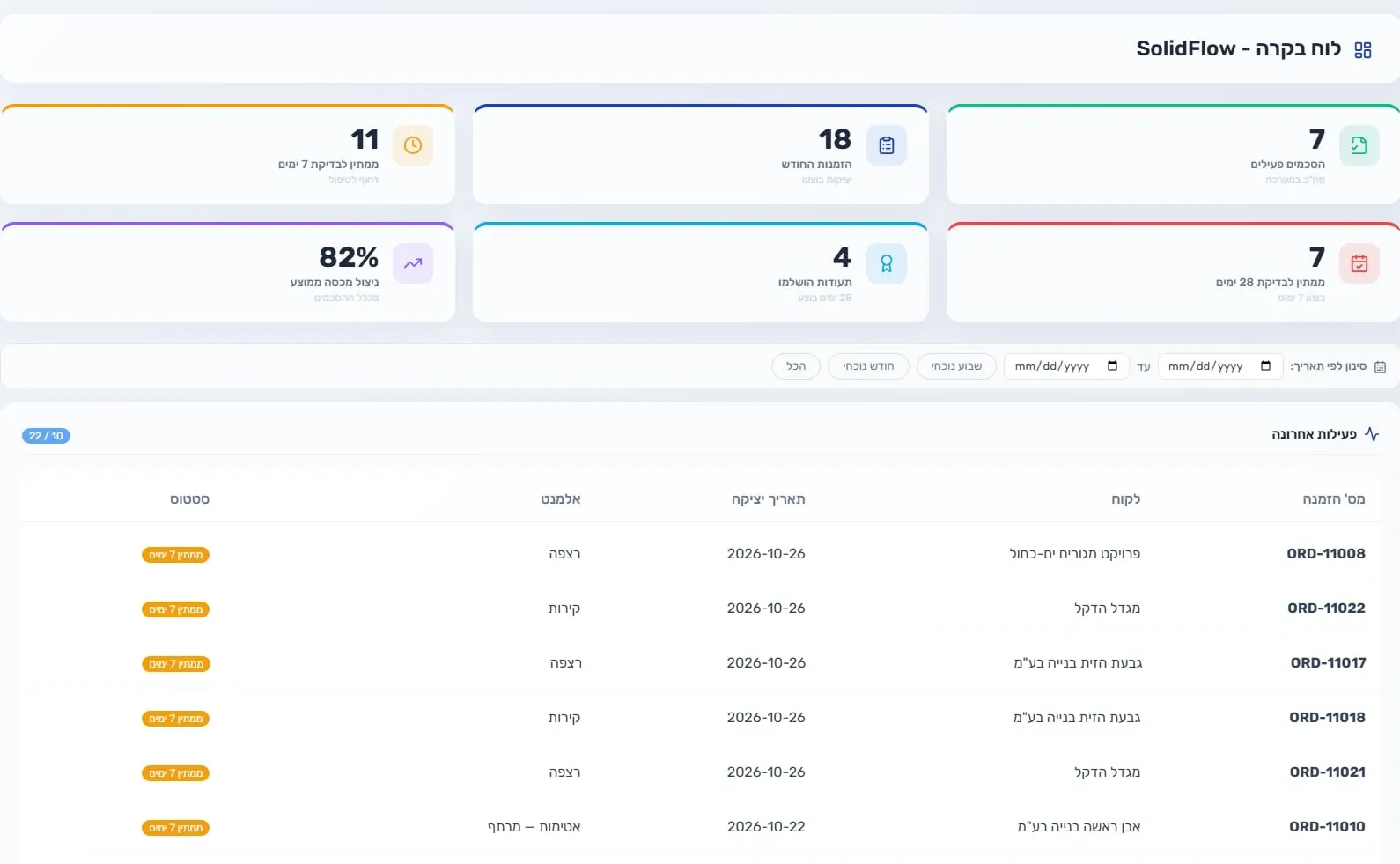Click the red calendar icon on the 28-day test card

(x=1359, y=263)
